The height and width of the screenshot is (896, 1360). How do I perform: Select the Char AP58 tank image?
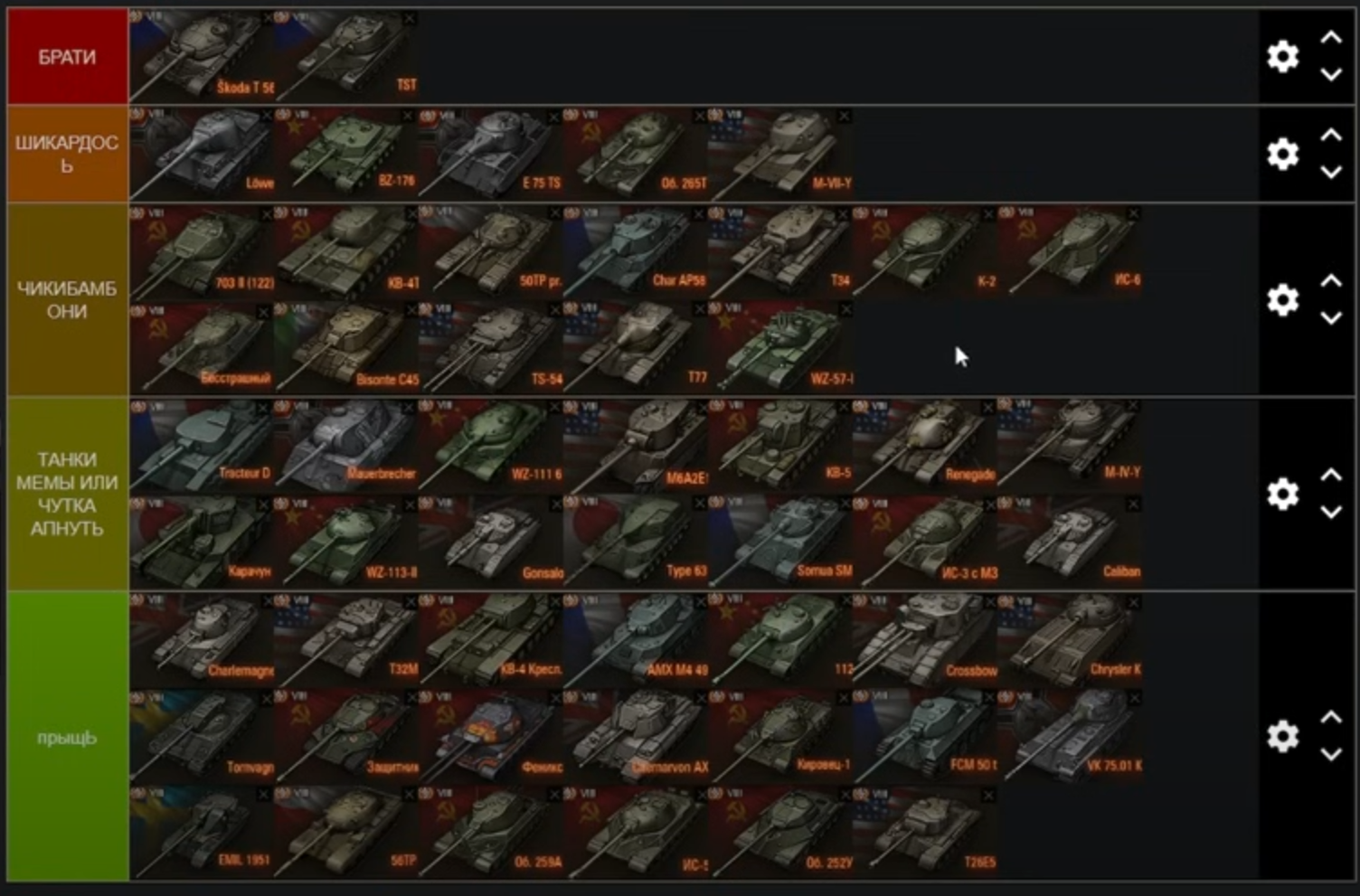coord(635,250)
